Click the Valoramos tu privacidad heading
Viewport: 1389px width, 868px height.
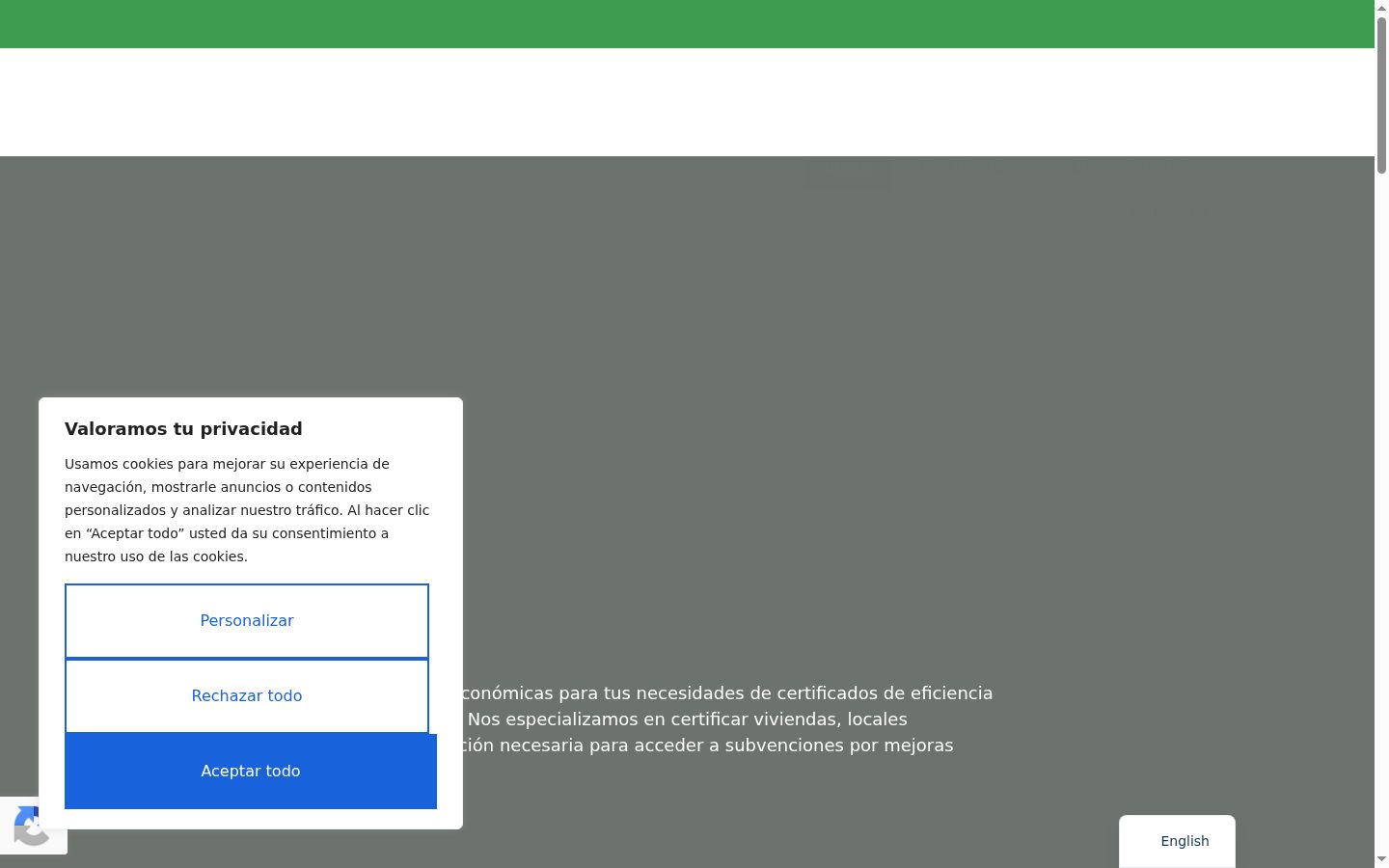183,429
